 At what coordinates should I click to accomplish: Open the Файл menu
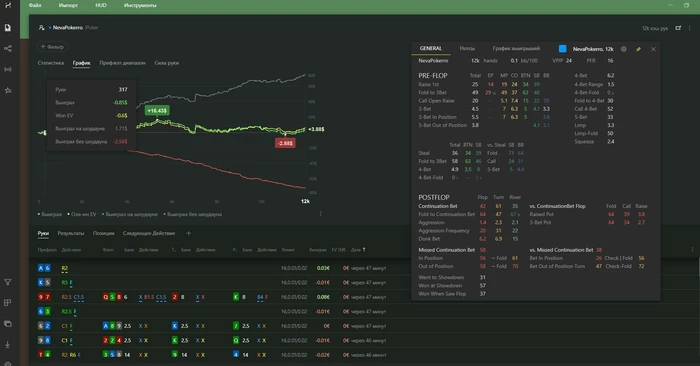[x=35, y=5]
